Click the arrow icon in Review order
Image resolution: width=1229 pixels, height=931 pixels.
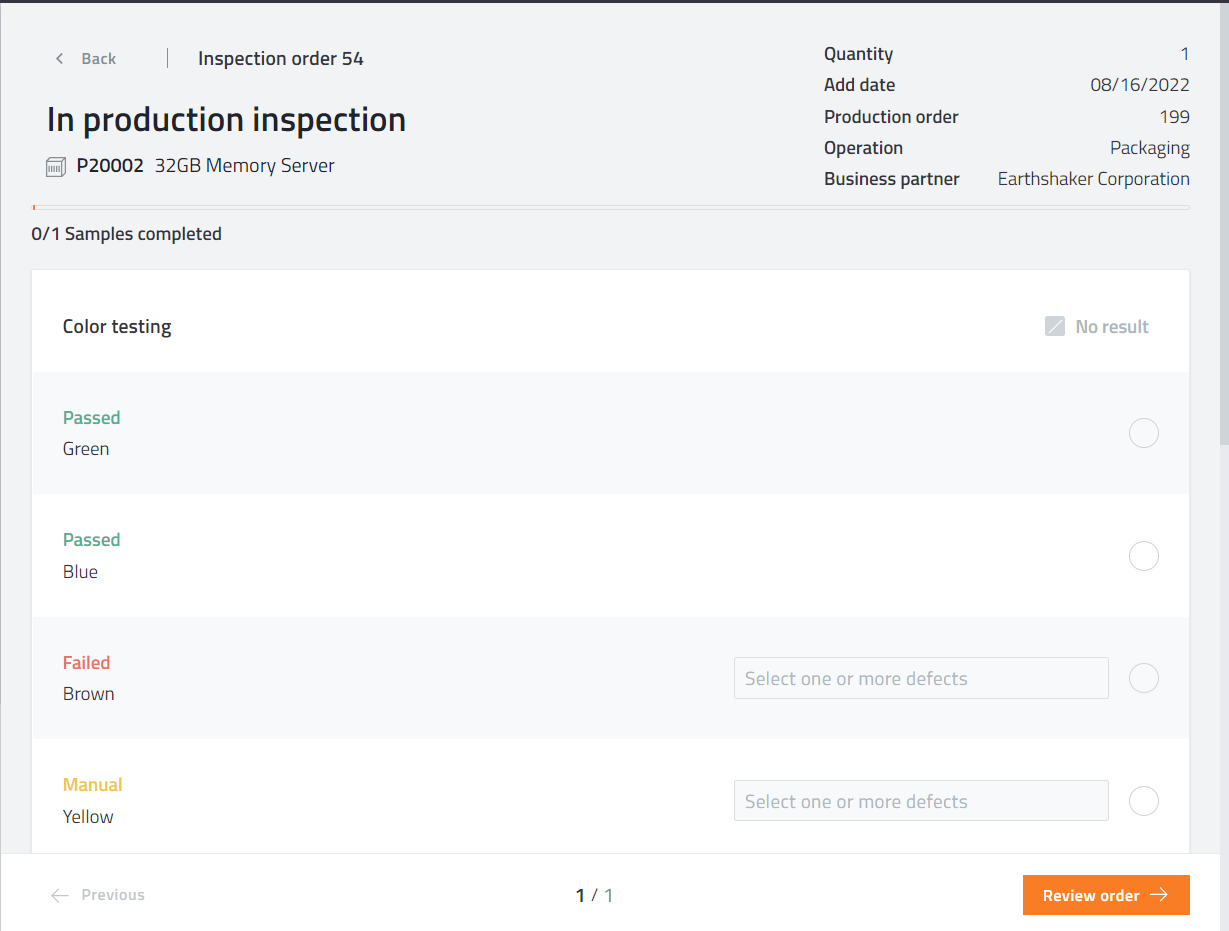[1159, 895]
